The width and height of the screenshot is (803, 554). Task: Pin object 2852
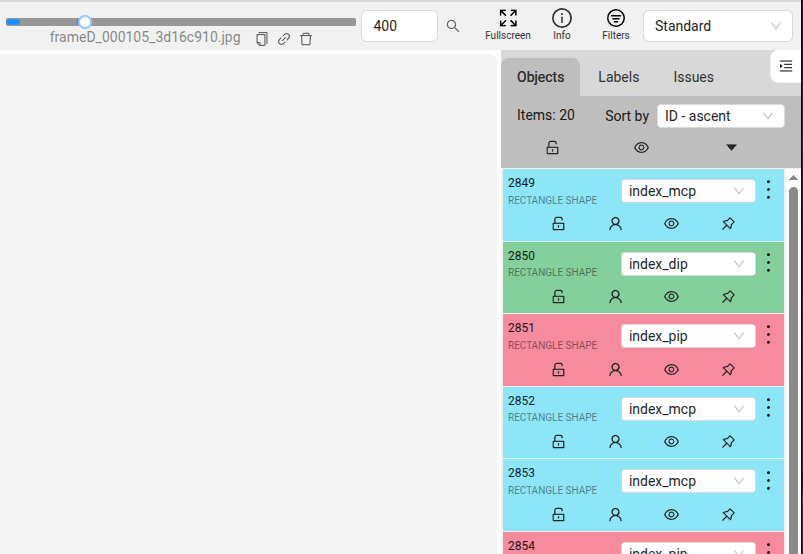(x=728, y=441)
